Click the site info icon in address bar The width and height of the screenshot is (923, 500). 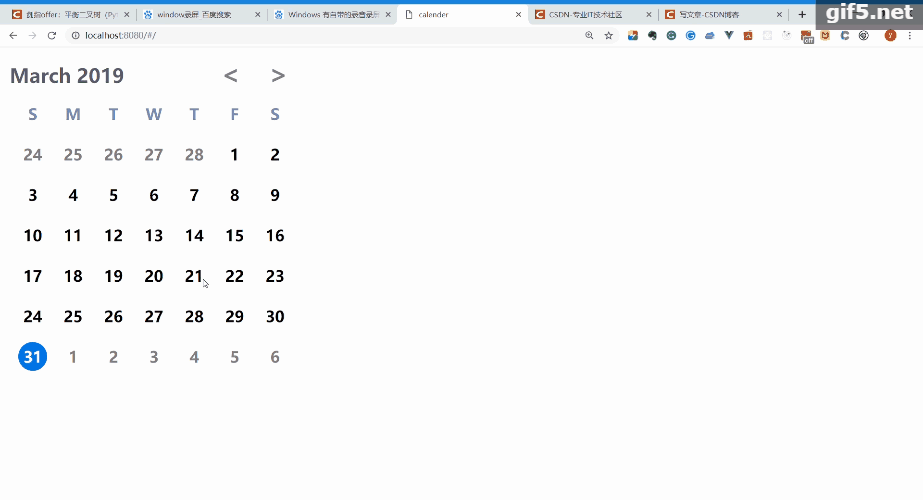click(75, 35)
